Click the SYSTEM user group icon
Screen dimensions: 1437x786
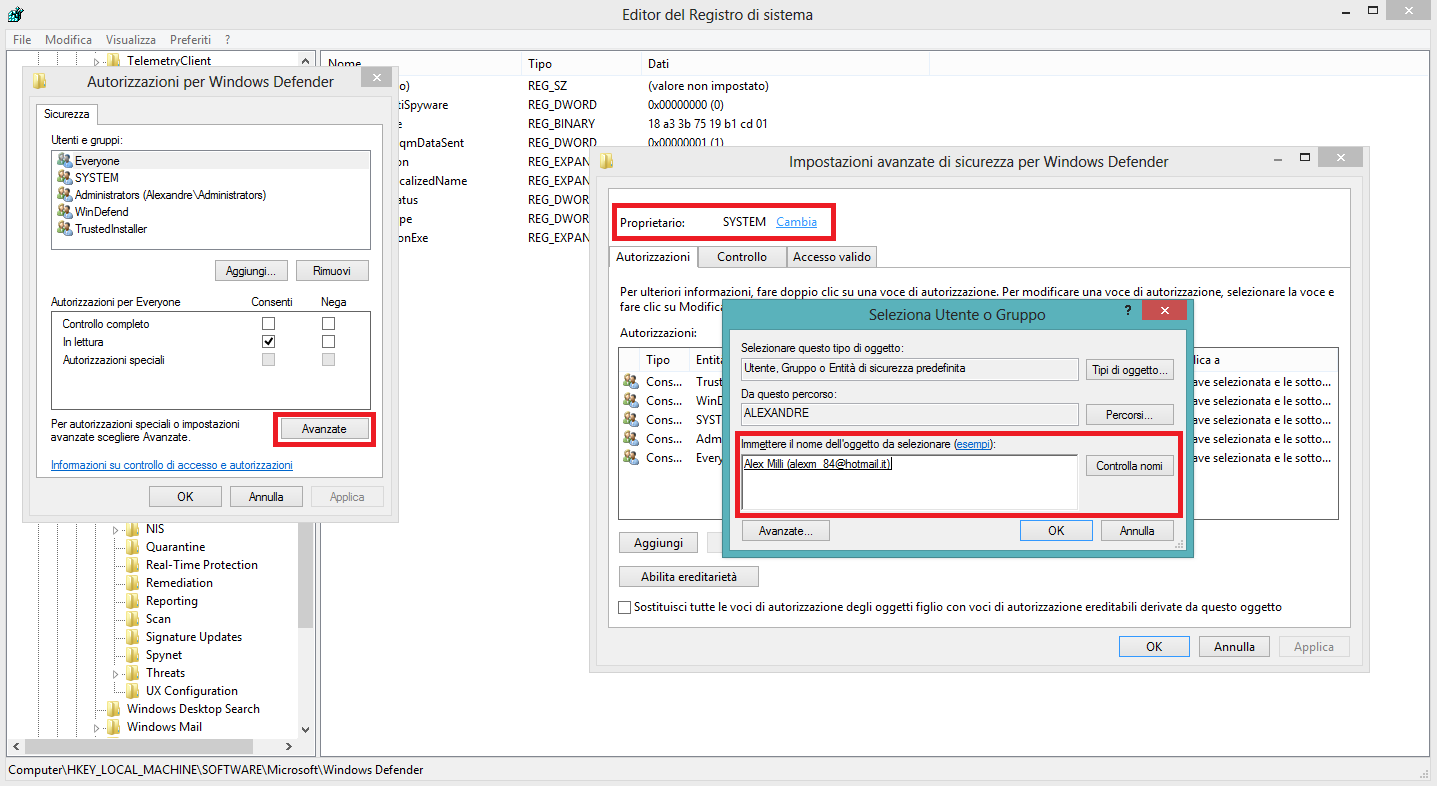pos(65,177)
